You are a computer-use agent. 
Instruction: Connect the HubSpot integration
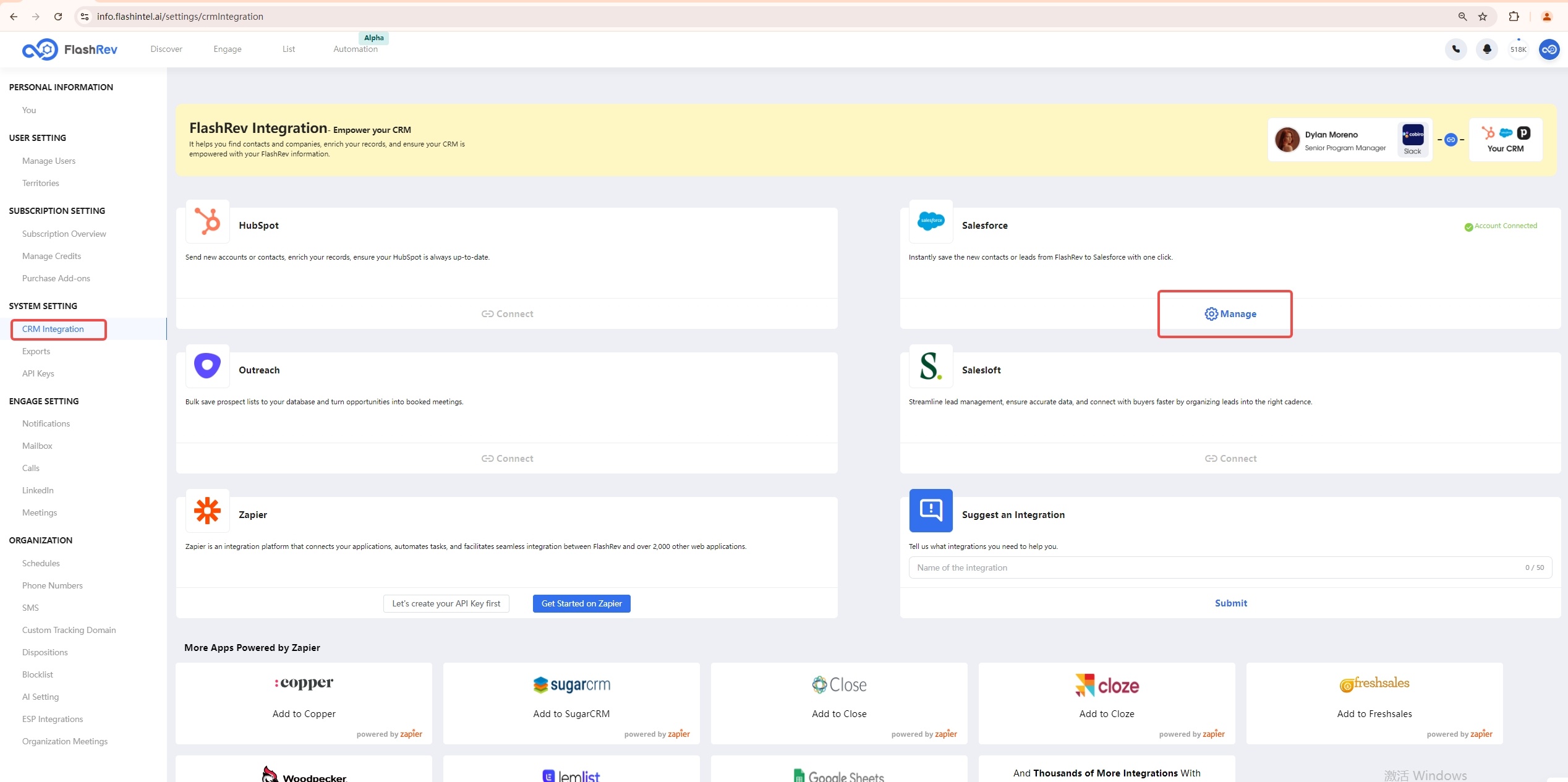507,314
